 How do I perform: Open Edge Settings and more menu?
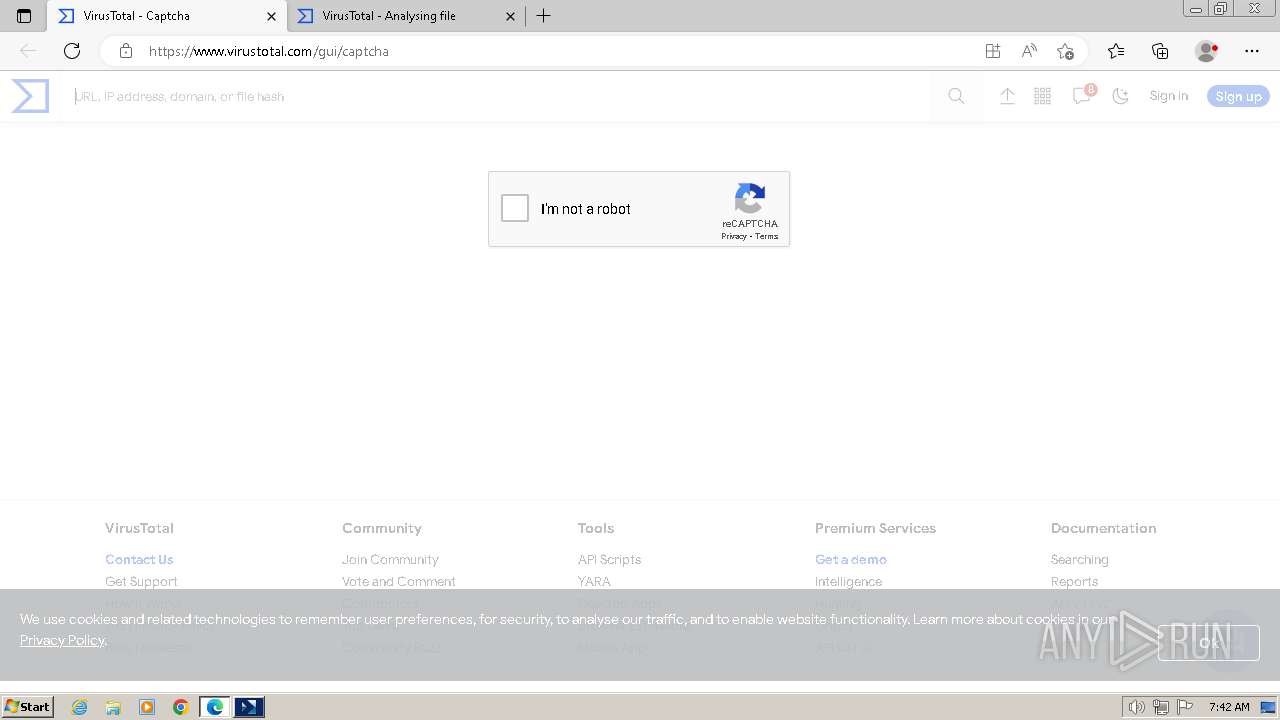(1252, 51)
